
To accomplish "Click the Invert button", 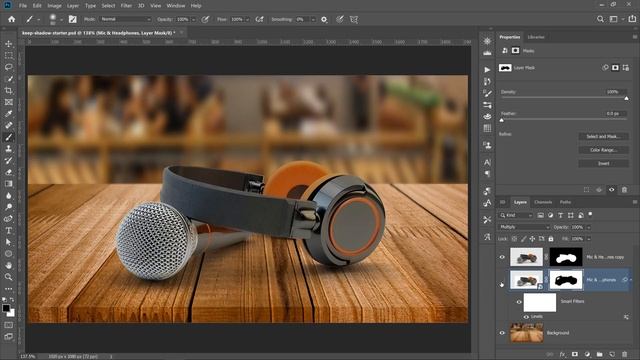I will pos(603,163).
